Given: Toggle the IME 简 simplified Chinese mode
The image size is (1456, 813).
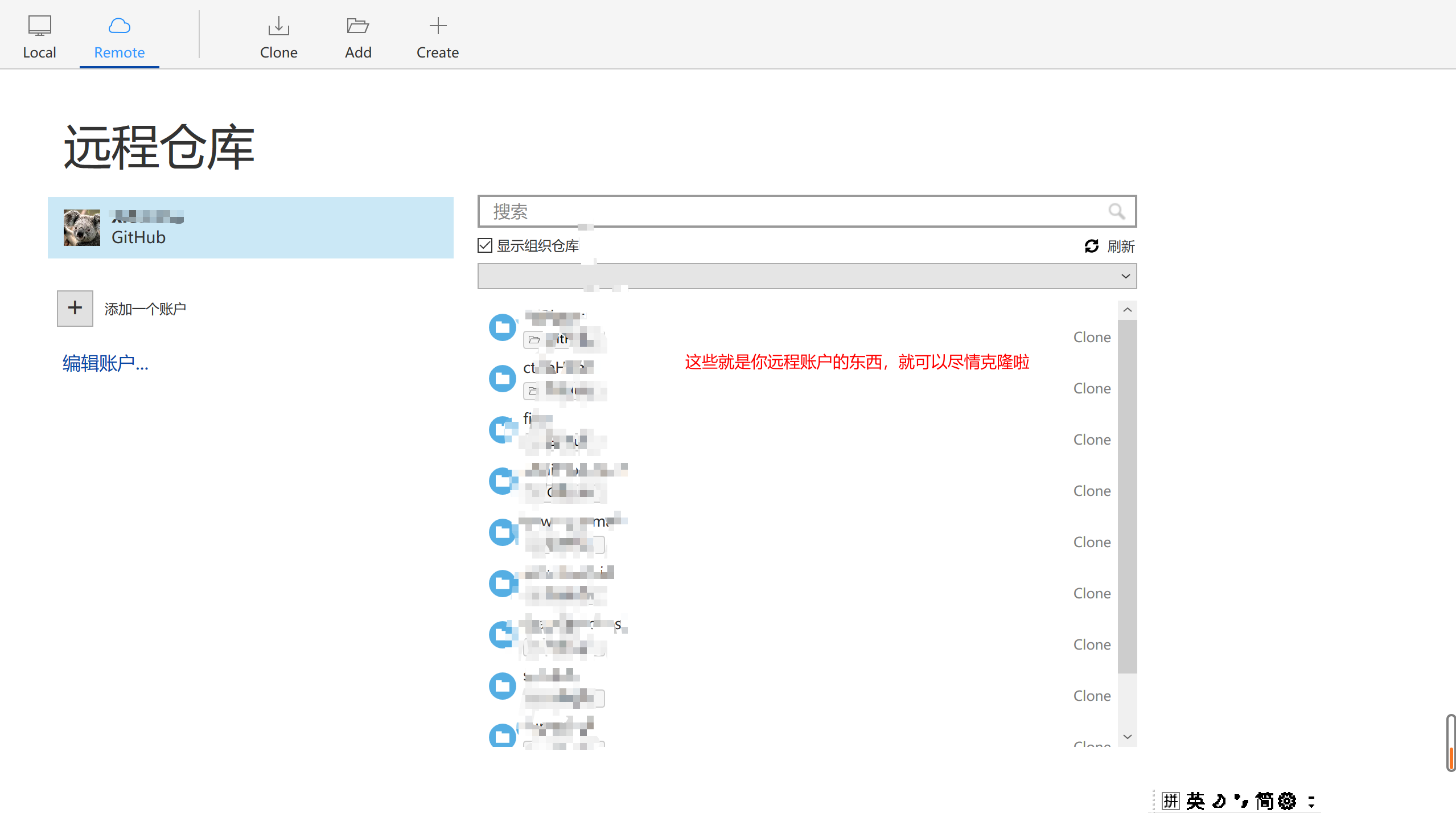Looking at the screenshot, I should click(x=1264, y=800).
